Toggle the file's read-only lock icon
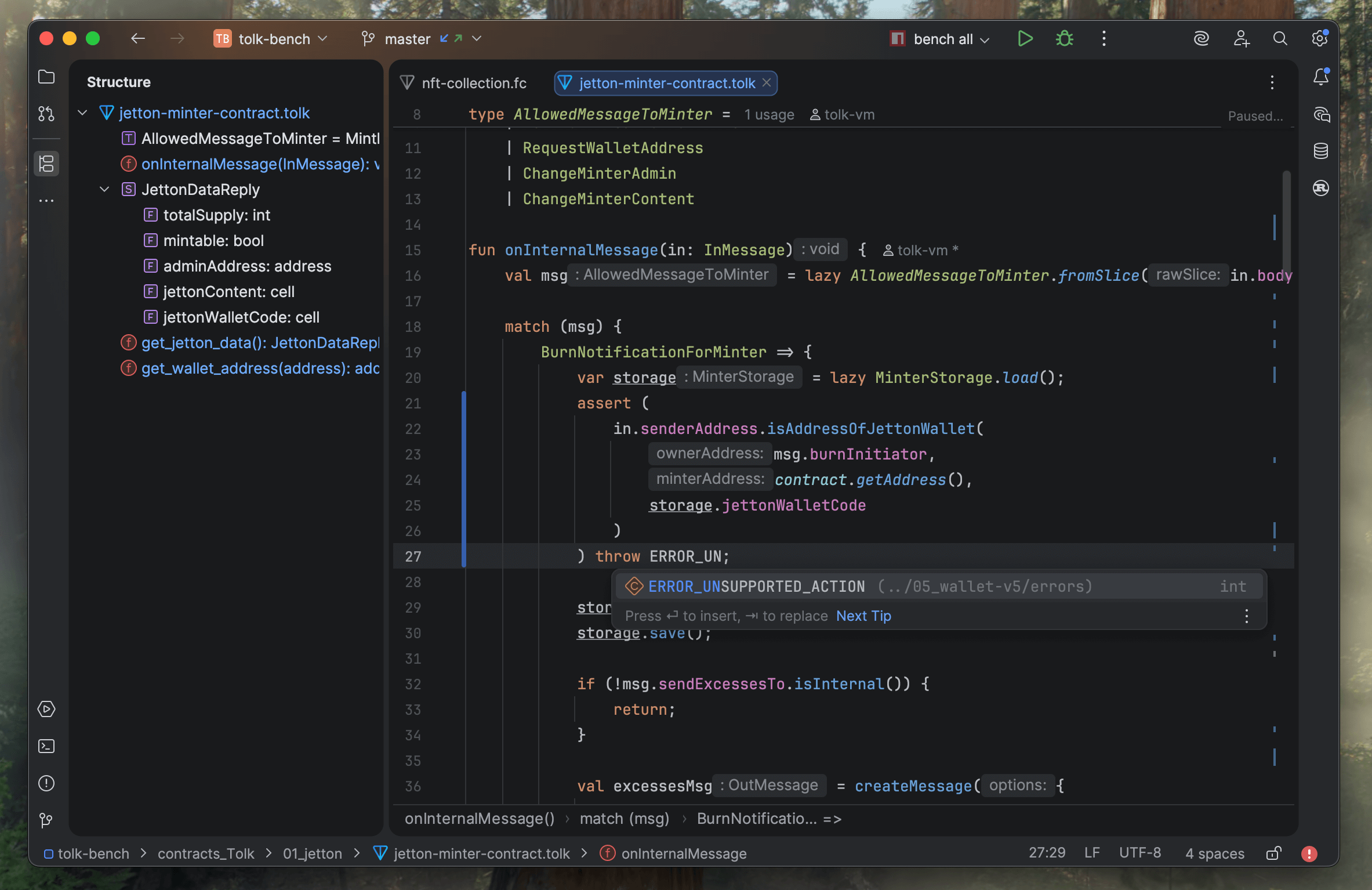 click(x=1273, y=853)
